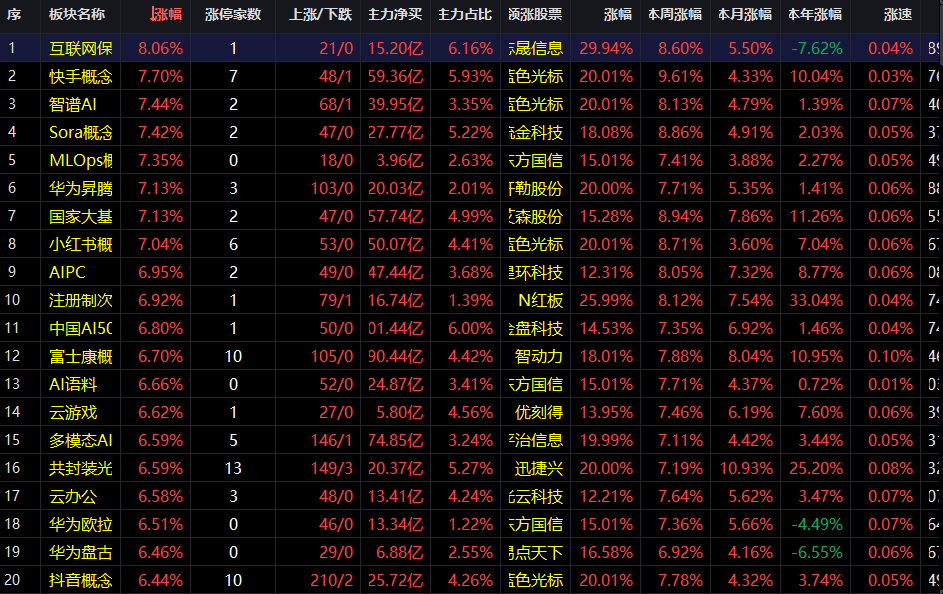Click the green -6.55% yearly change
Viewport: 943px width, 594px height.
tap(817, 552)
